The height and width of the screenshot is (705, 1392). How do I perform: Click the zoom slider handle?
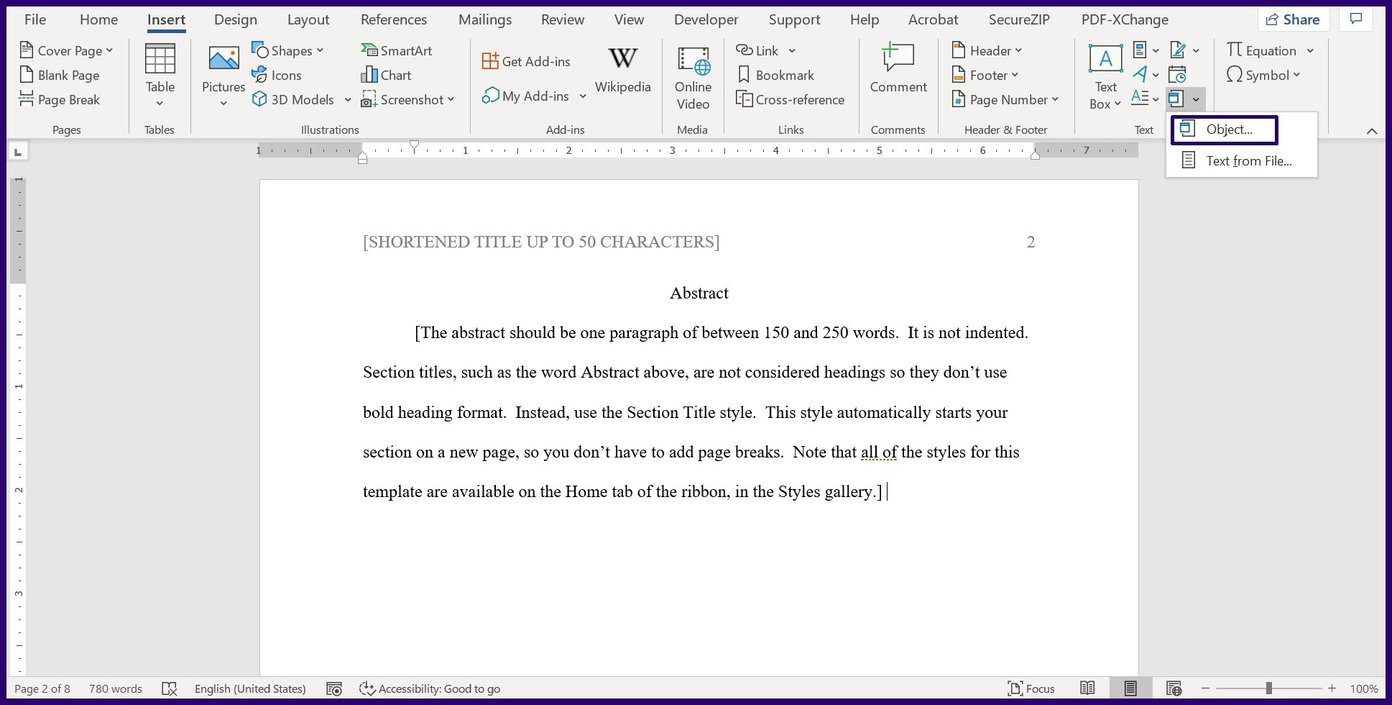pyautogui.click(x=1268, y=688)
